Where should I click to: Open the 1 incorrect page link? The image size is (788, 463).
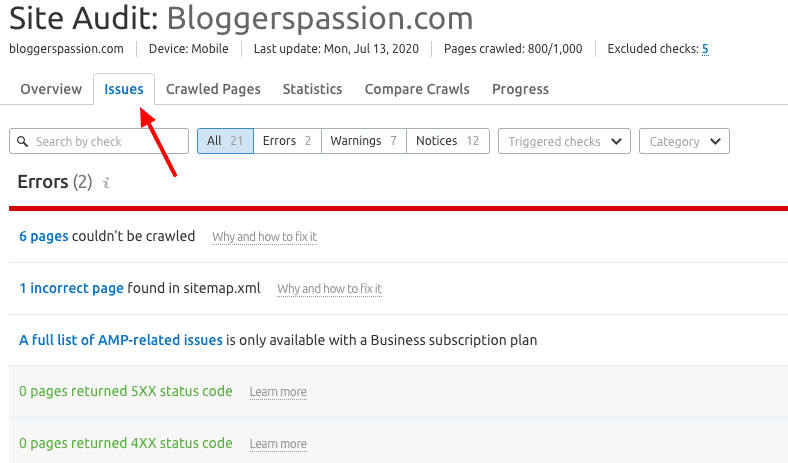click(x=71, y=288)
